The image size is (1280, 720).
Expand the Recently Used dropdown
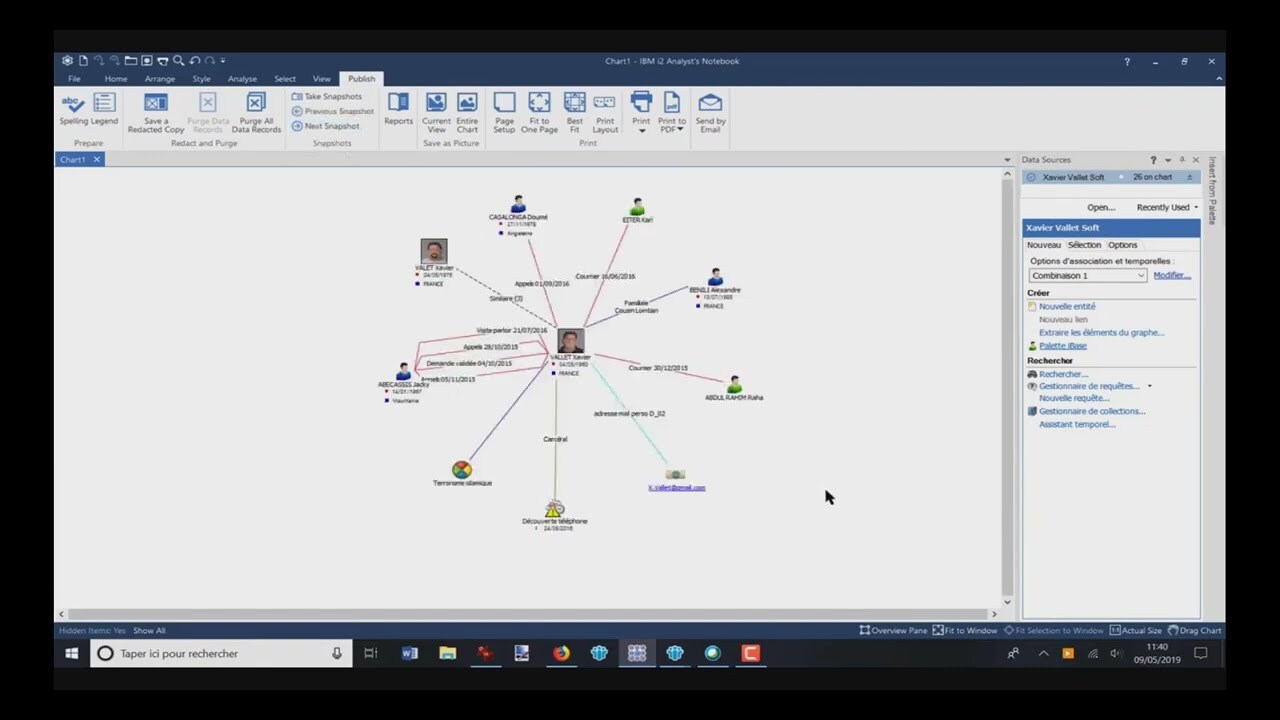click(x=1166, y=208)
